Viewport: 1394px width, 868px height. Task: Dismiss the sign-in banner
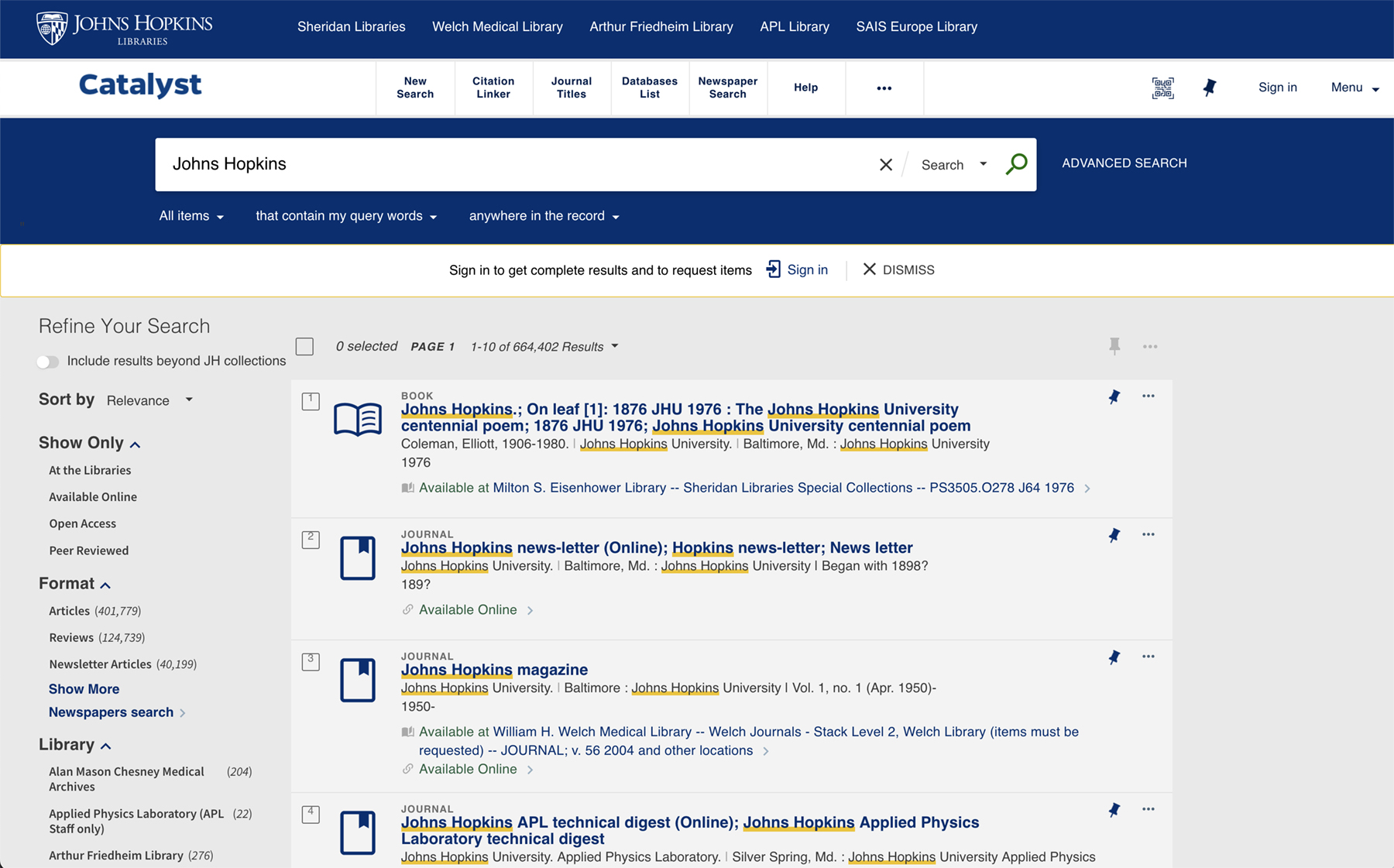coord(898,269)
